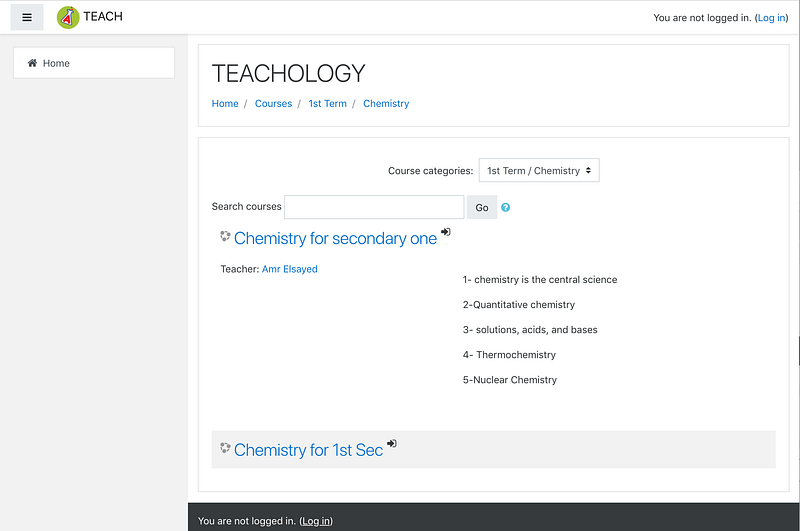Open the search courses help icon
Viewport: 800px width, 531px height.
[505, 207]
